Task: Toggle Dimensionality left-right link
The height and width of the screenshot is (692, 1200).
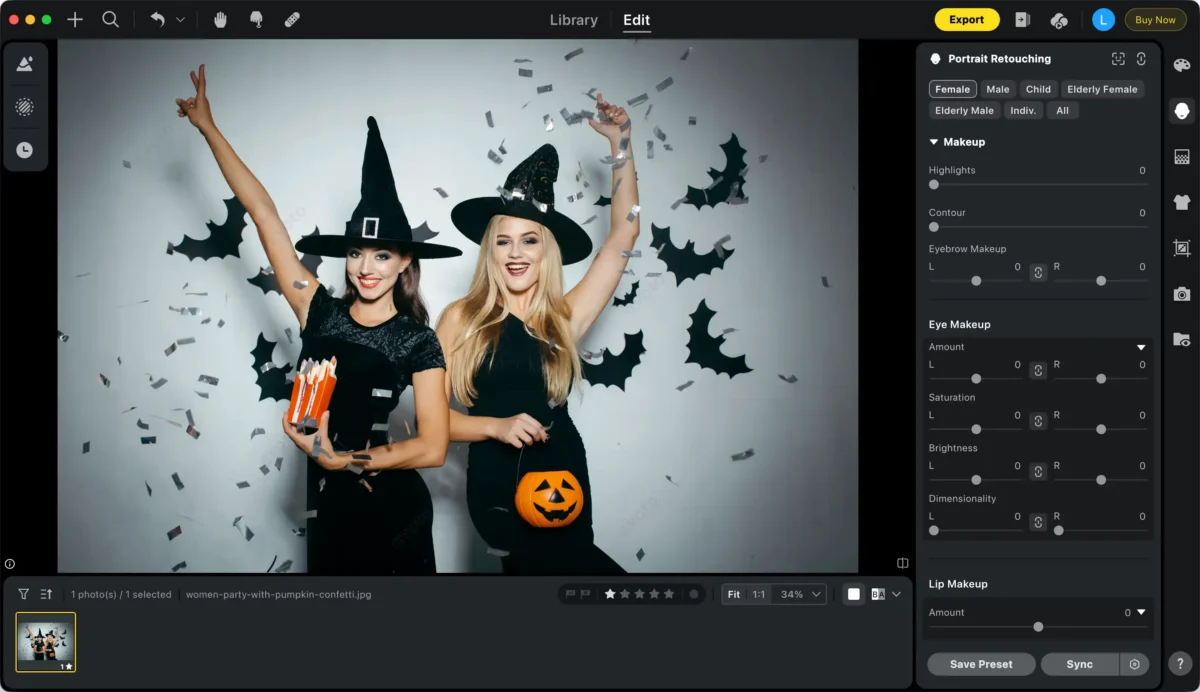Action: coord(1038,521)
